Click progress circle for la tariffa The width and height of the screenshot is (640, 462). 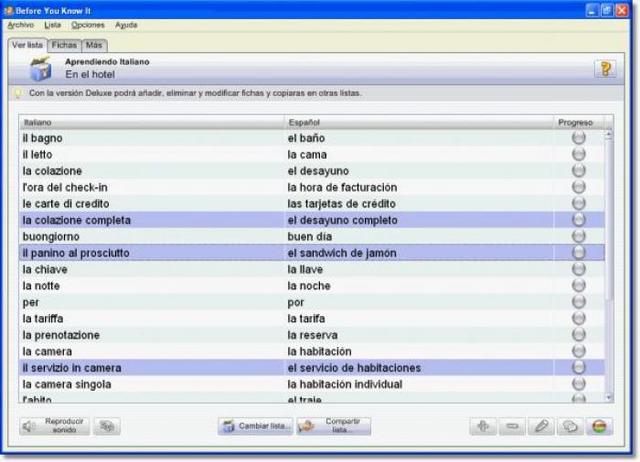click(579, 318)
